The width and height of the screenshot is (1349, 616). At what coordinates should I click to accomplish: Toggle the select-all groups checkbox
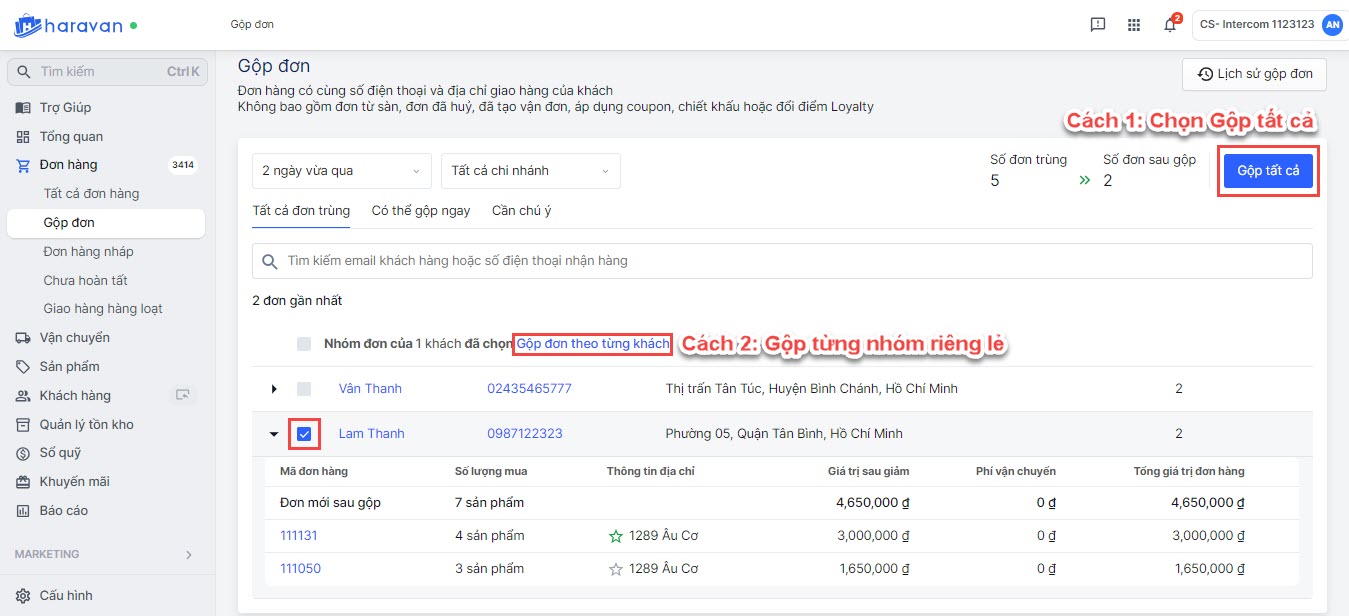[304, 344]
